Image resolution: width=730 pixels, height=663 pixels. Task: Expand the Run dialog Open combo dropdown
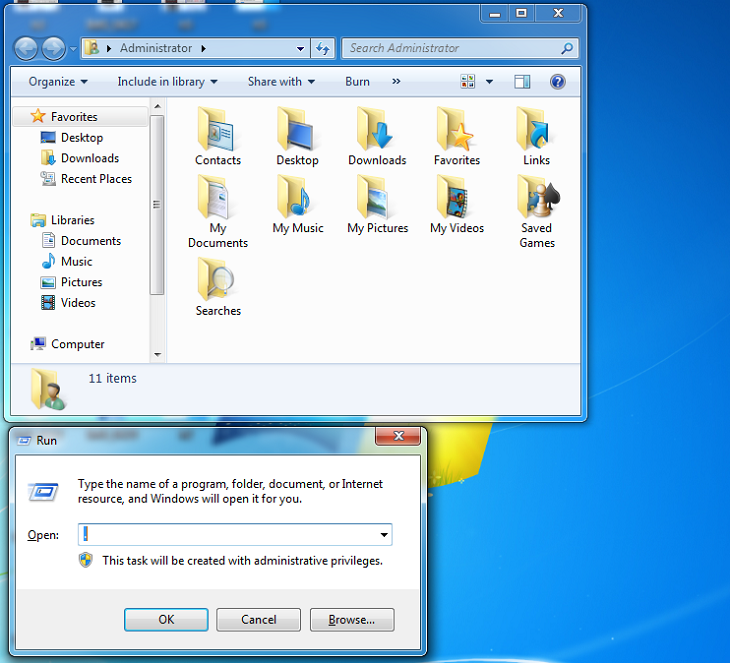pyautogui.click(x=384, y=534)
